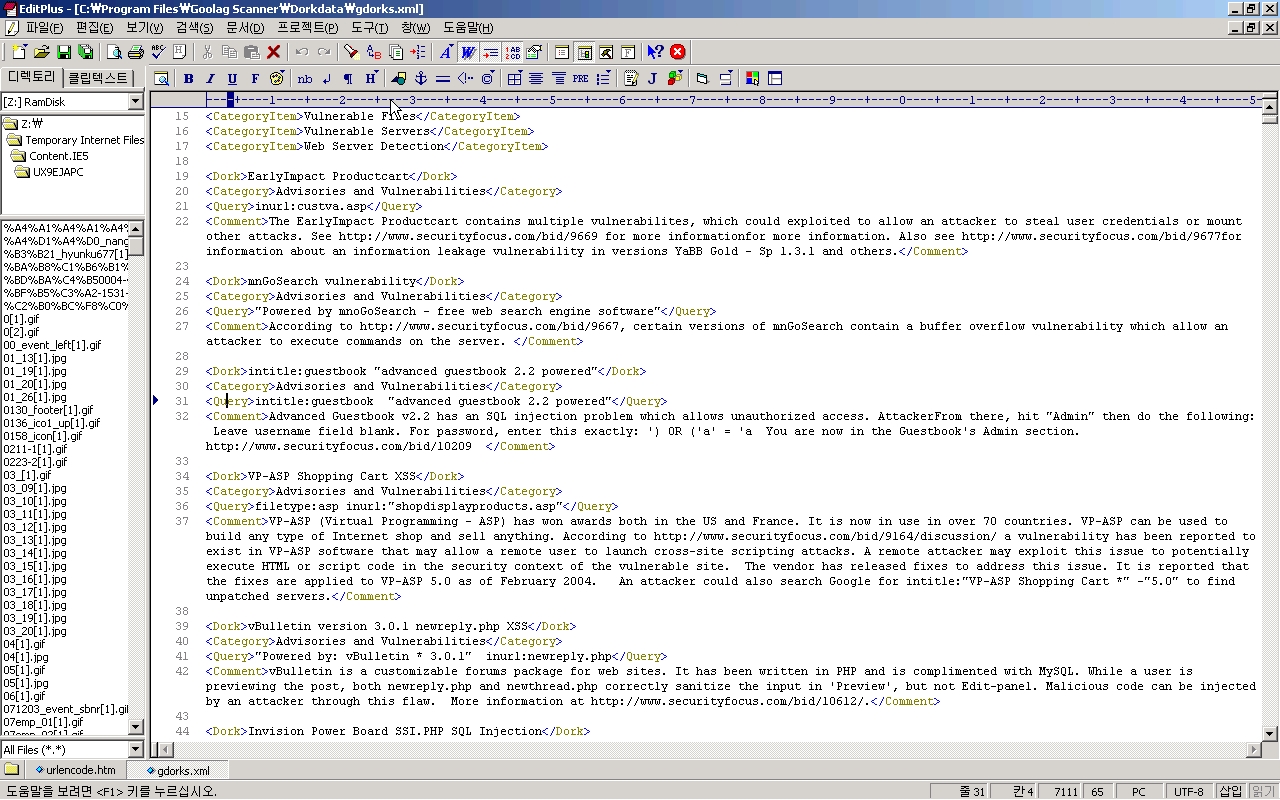Image resolution: width=1280 pixels, height=800 pixels.
Task: Delete selection with red X icon
Action: click(x=273, y=52)
